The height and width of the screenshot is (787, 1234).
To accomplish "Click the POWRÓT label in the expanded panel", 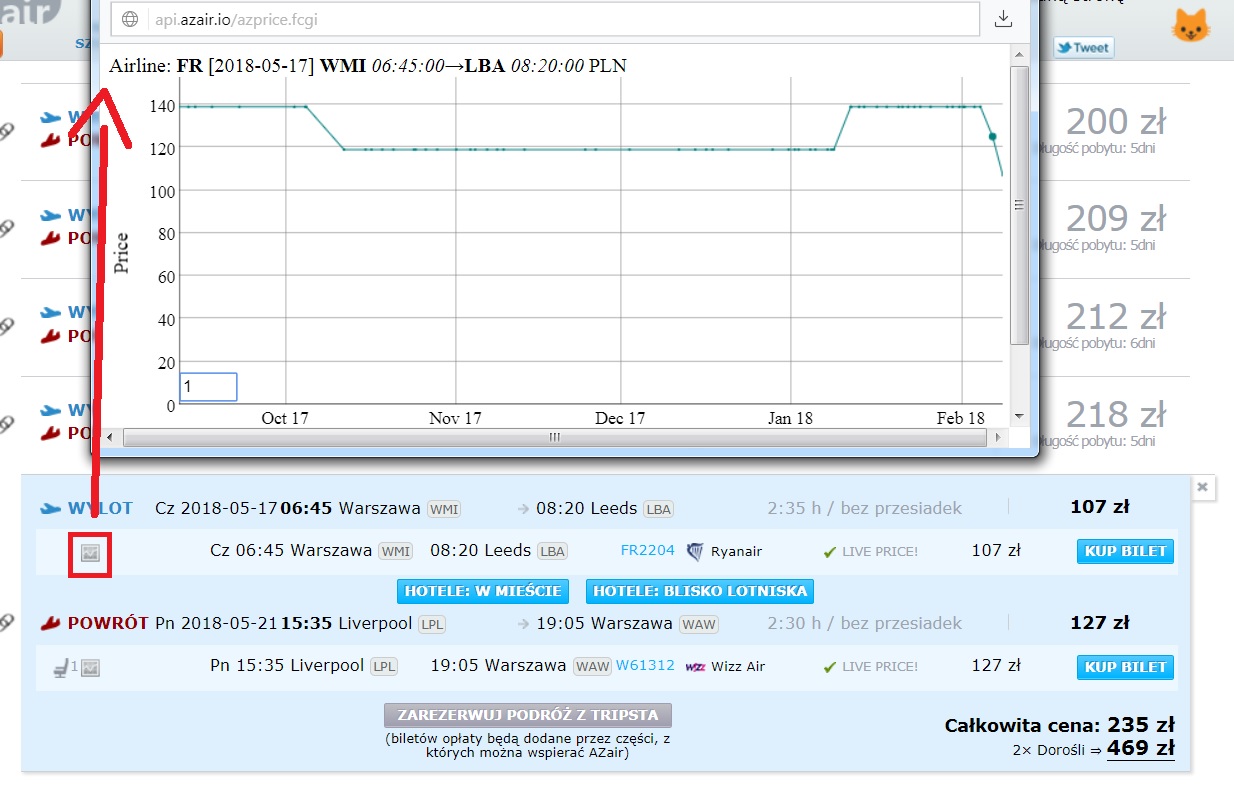I will tap(109, 623).
